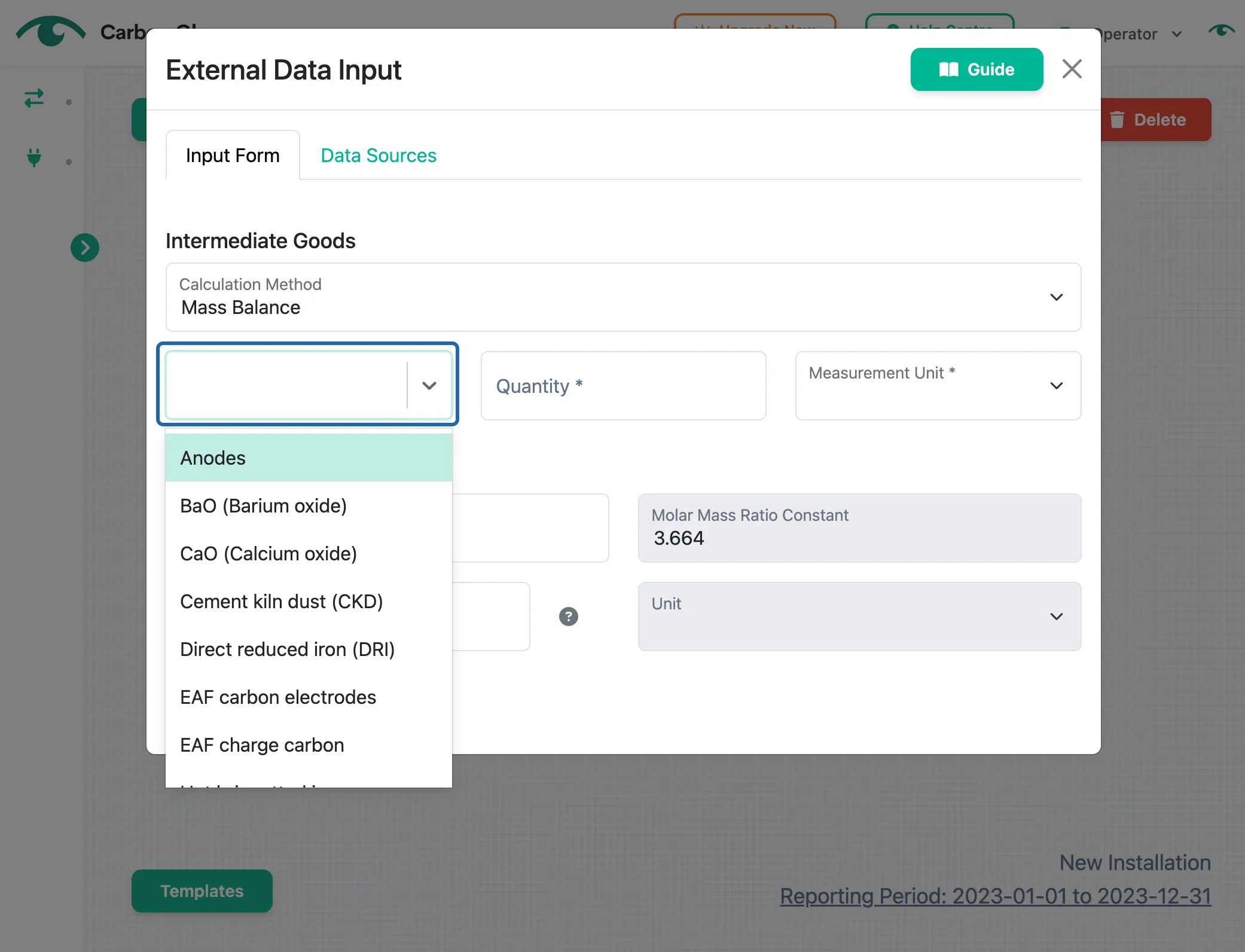
Task: Click the trash icon on Delete
Action: click(1117, 120)
